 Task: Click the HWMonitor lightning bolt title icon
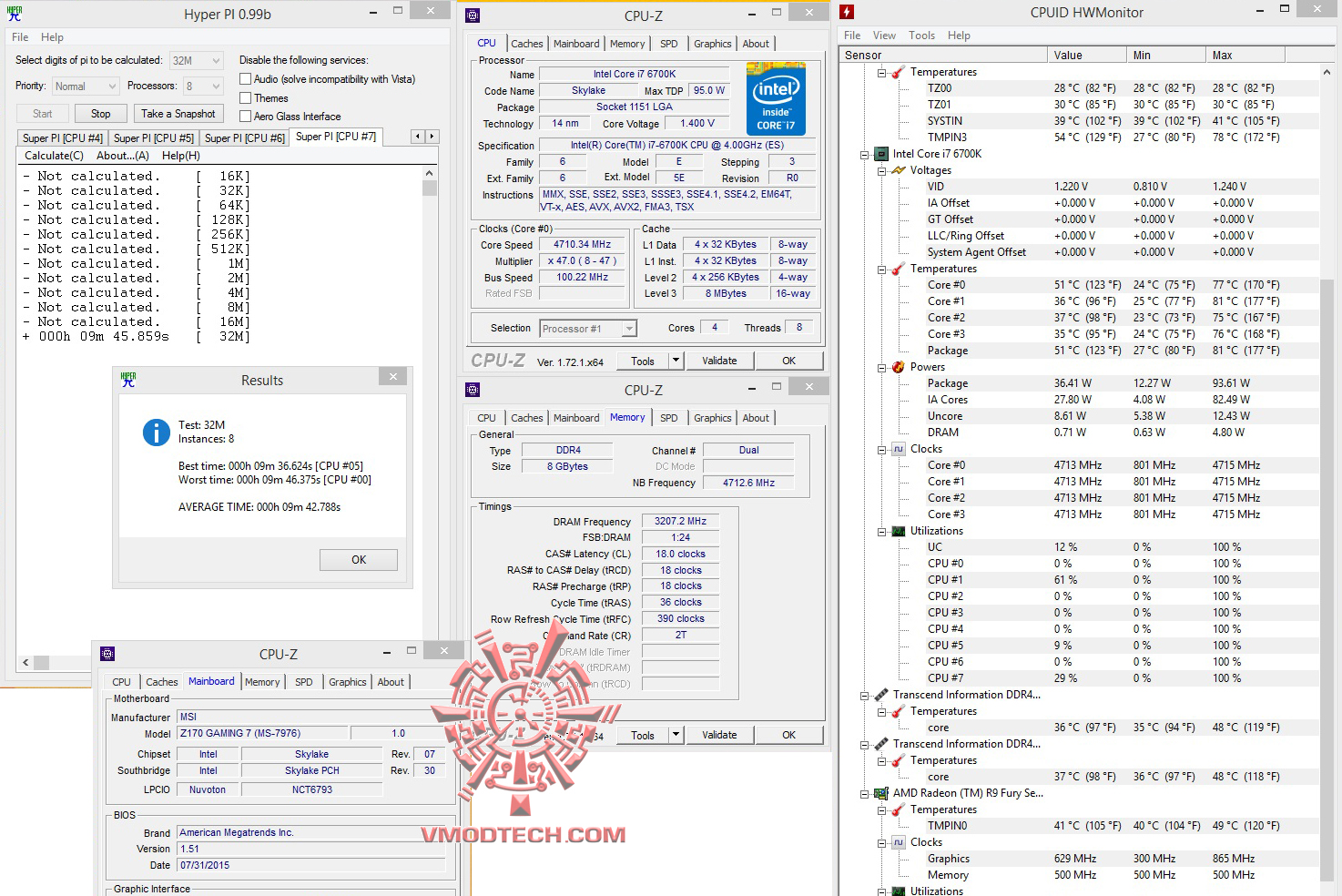pos(847,12)
